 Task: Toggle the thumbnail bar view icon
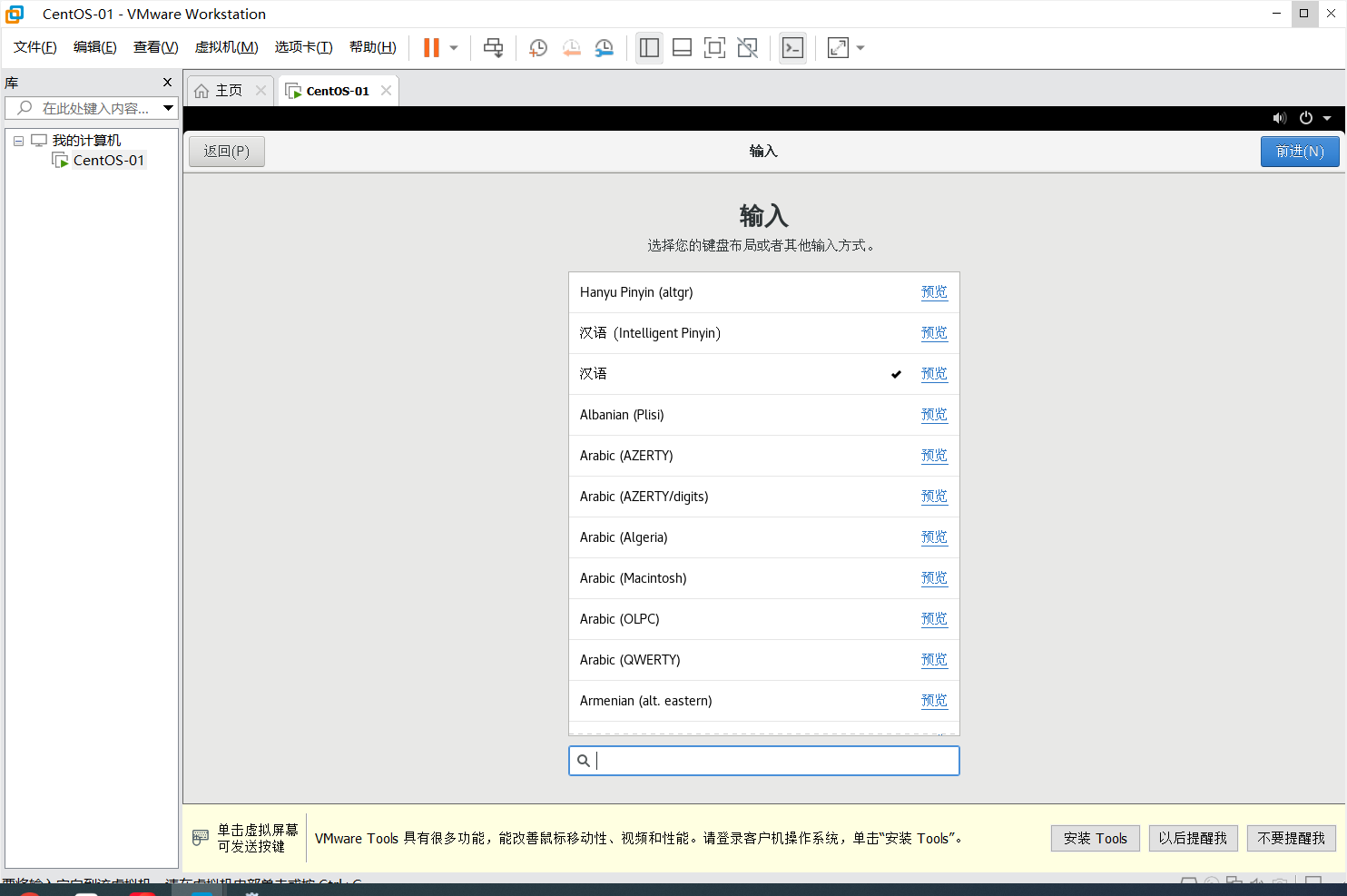click(x=682, y=48)
